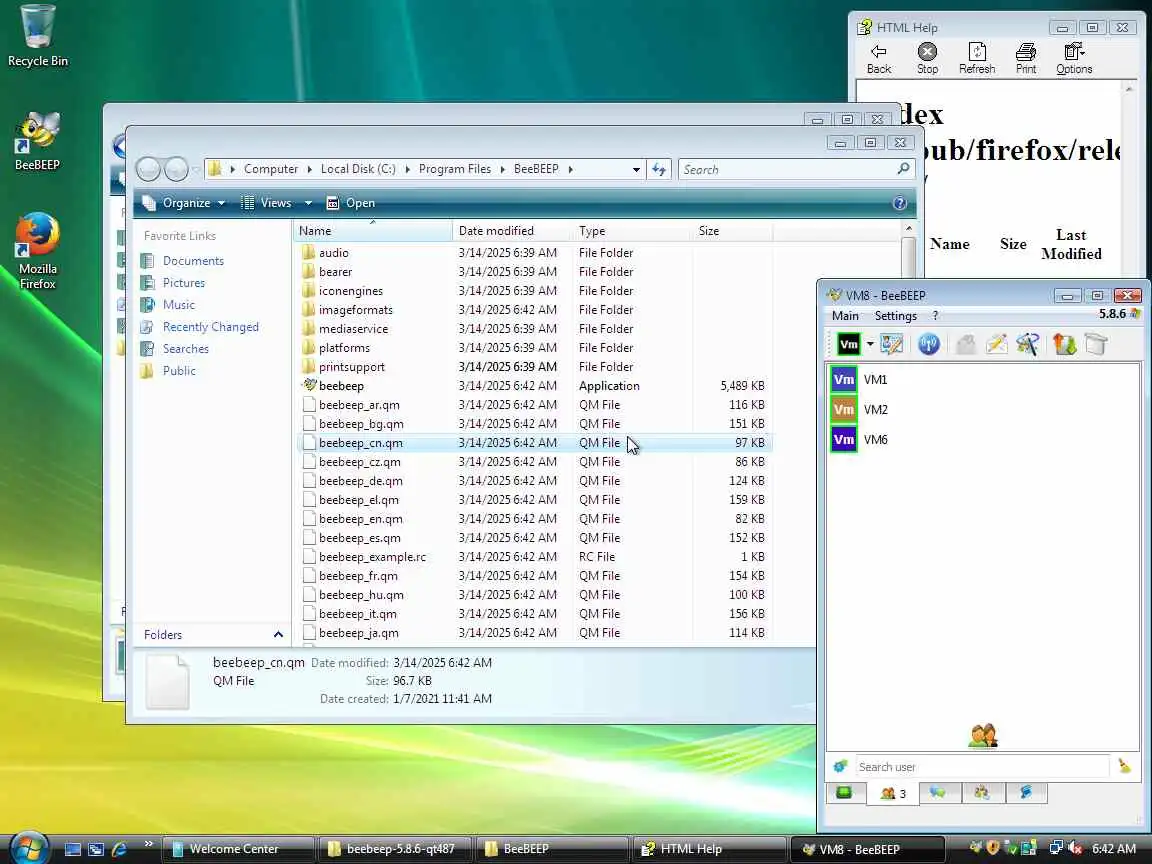Select user VM2 in BeeBEEP list
This screenshot has height=864, width=1152.
point(983,410)
